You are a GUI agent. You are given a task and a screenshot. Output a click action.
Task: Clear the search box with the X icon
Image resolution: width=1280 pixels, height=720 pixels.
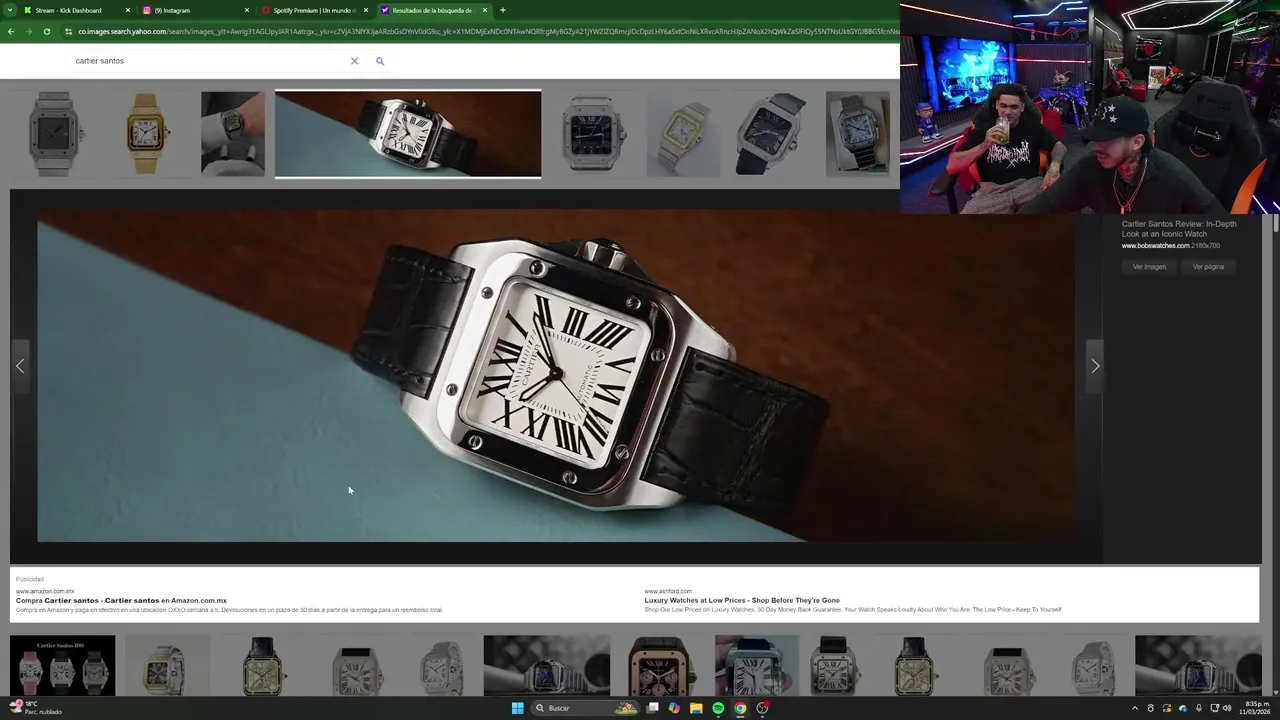click(x=354, y=61)
